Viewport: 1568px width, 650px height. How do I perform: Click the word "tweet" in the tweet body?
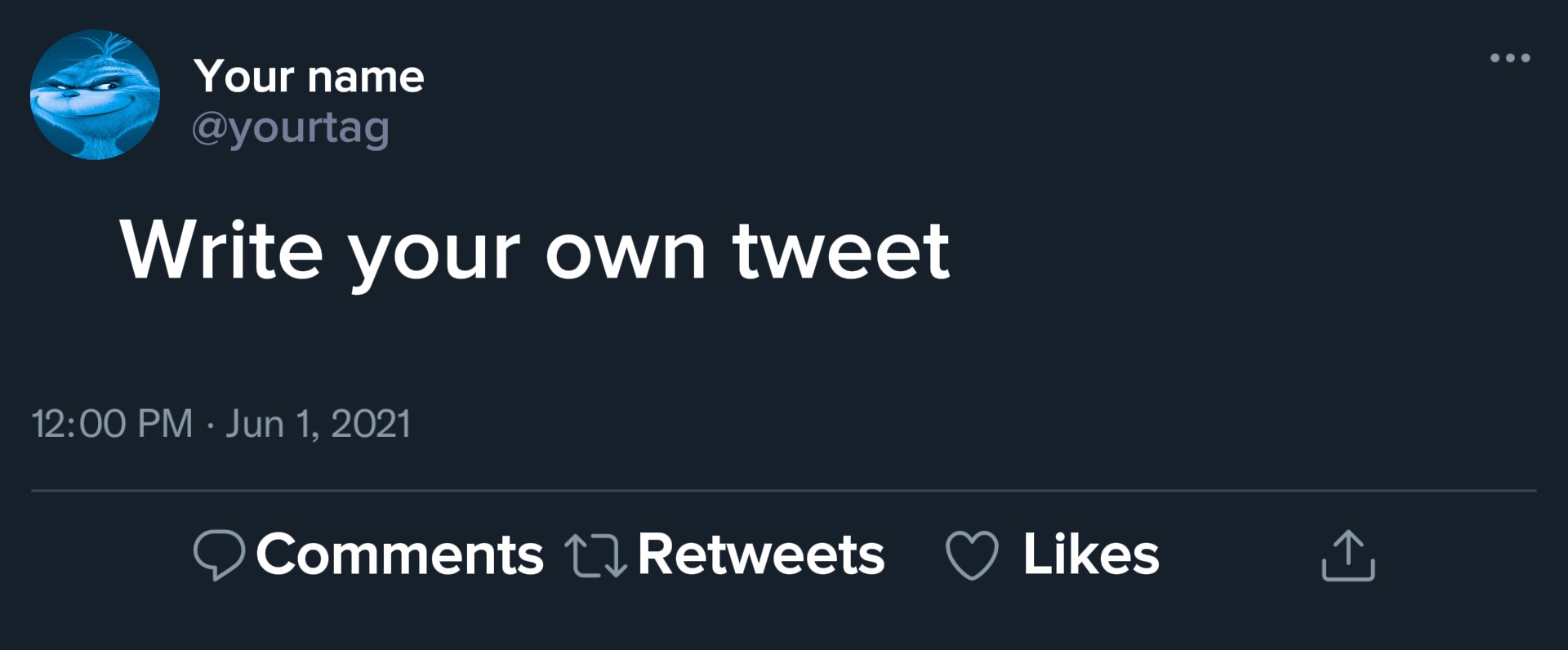840,251
